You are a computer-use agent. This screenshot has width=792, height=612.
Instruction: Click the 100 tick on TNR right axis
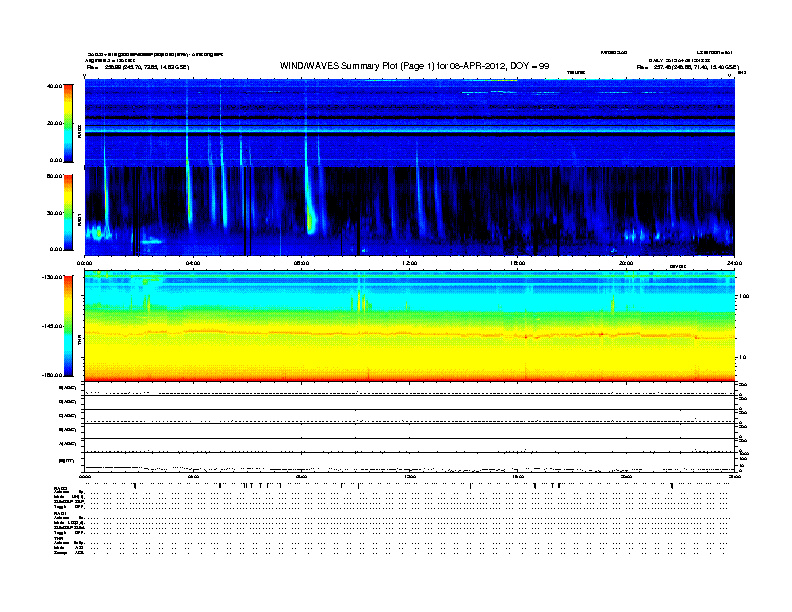743,297
